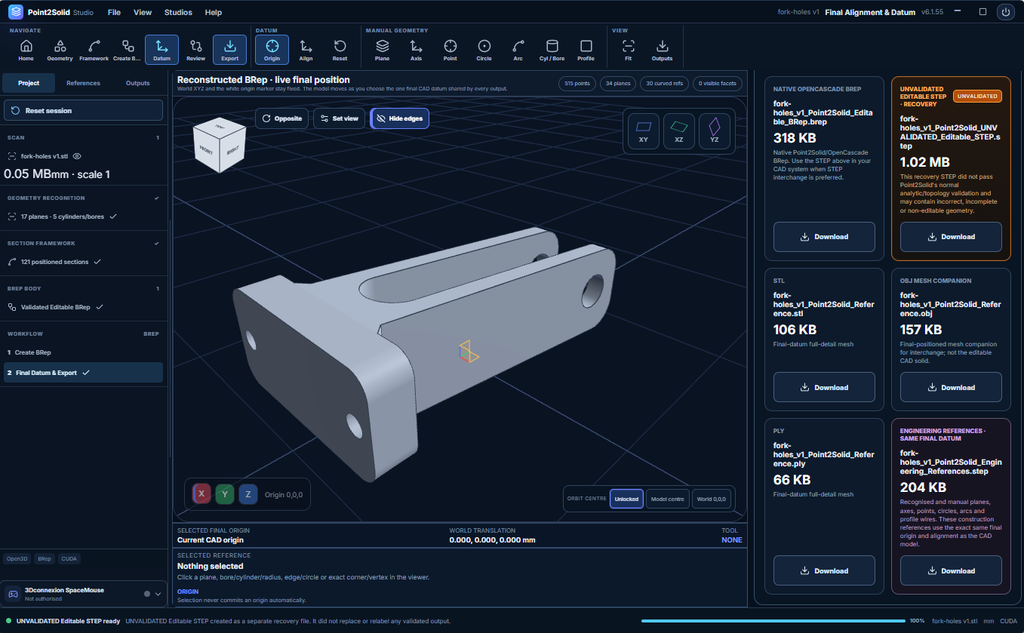Download the Engineering References STEP file

(x=951, y=570)
